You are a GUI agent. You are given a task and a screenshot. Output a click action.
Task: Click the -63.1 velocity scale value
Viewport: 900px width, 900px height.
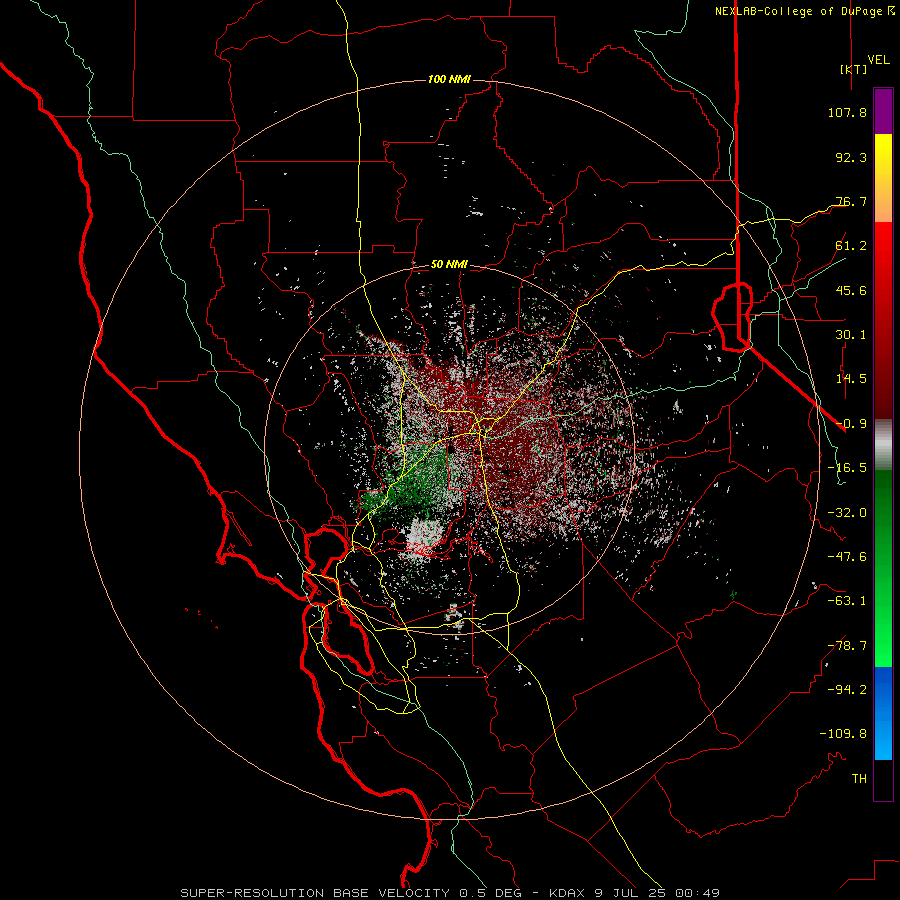[847, 601]
